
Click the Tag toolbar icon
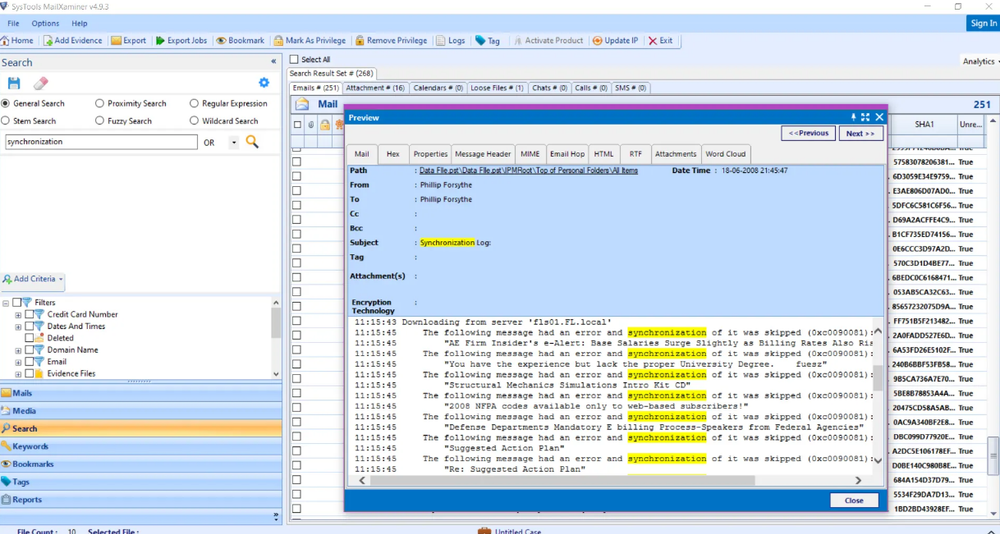coord(480,40)
